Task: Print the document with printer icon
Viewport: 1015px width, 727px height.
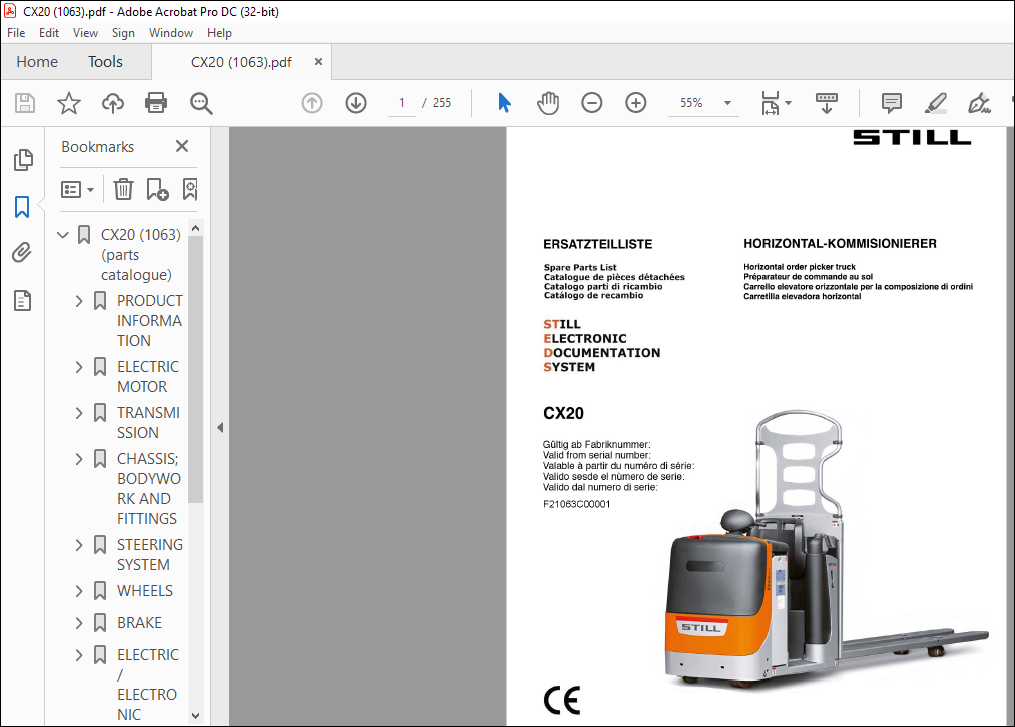Action: [x=156, y=103]
